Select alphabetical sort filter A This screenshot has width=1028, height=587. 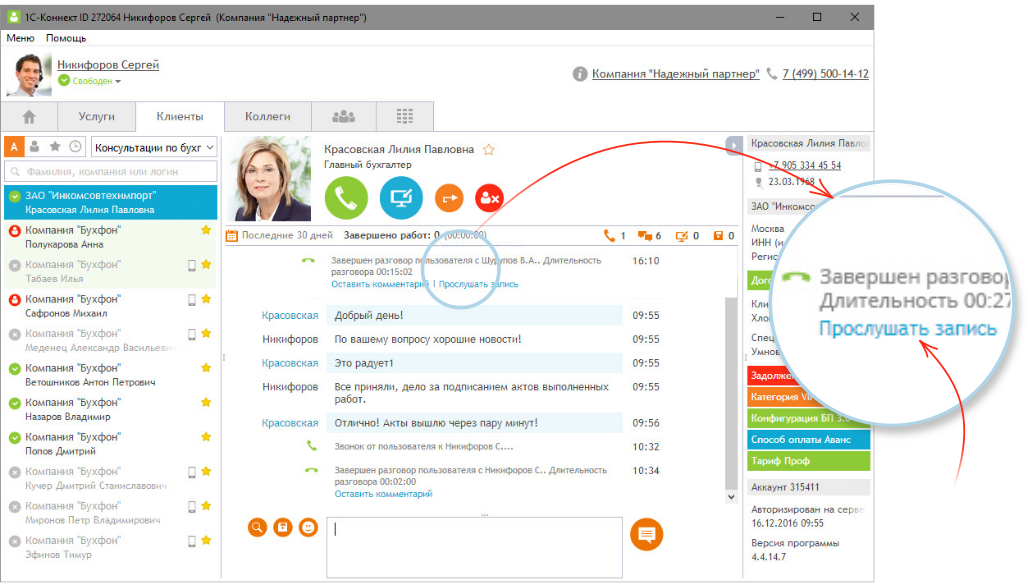(14, 147)
